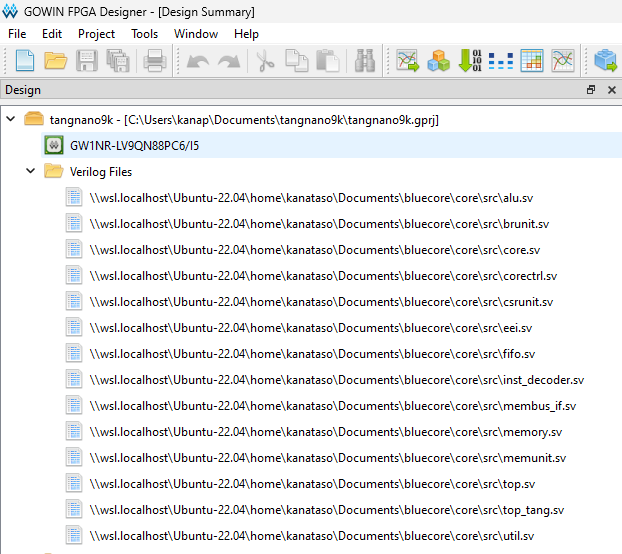Click the Open folder toolbar icon

click(55, 61)
